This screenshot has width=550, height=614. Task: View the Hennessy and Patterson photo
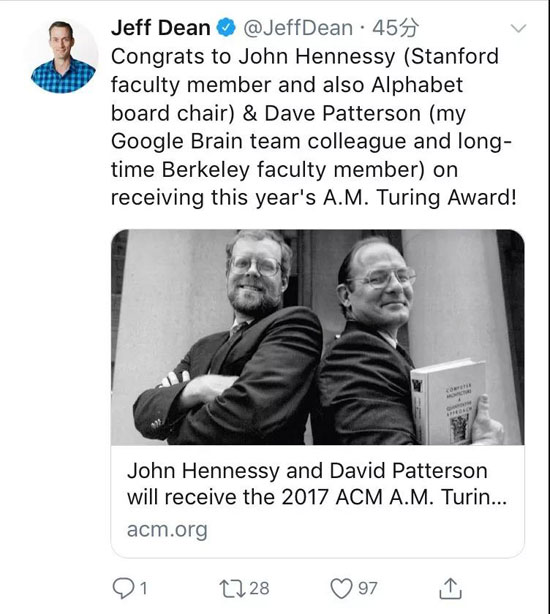pos(317,337)
